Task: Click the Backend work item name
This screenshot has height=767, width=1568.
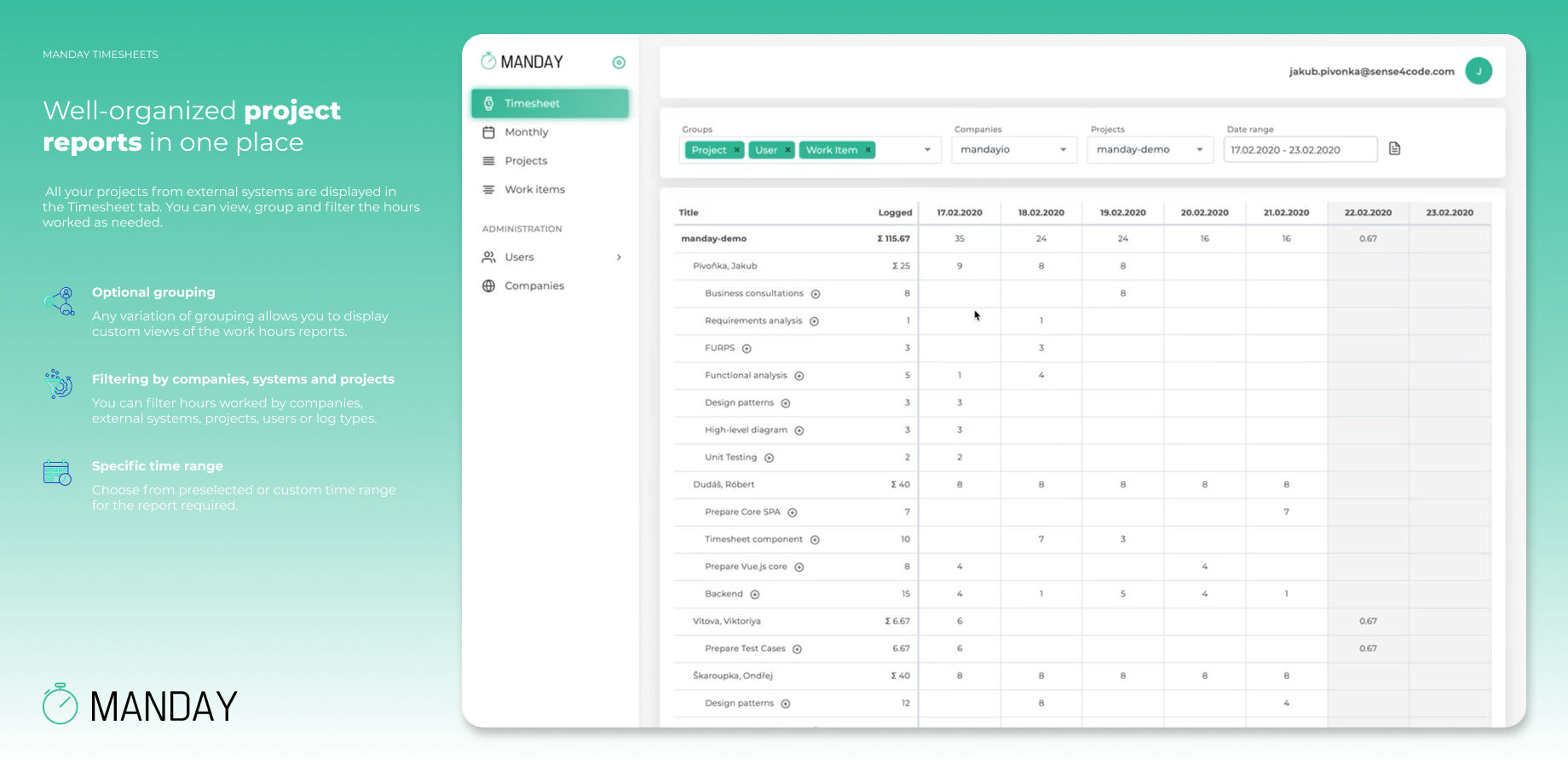Action: click(723, 594)
